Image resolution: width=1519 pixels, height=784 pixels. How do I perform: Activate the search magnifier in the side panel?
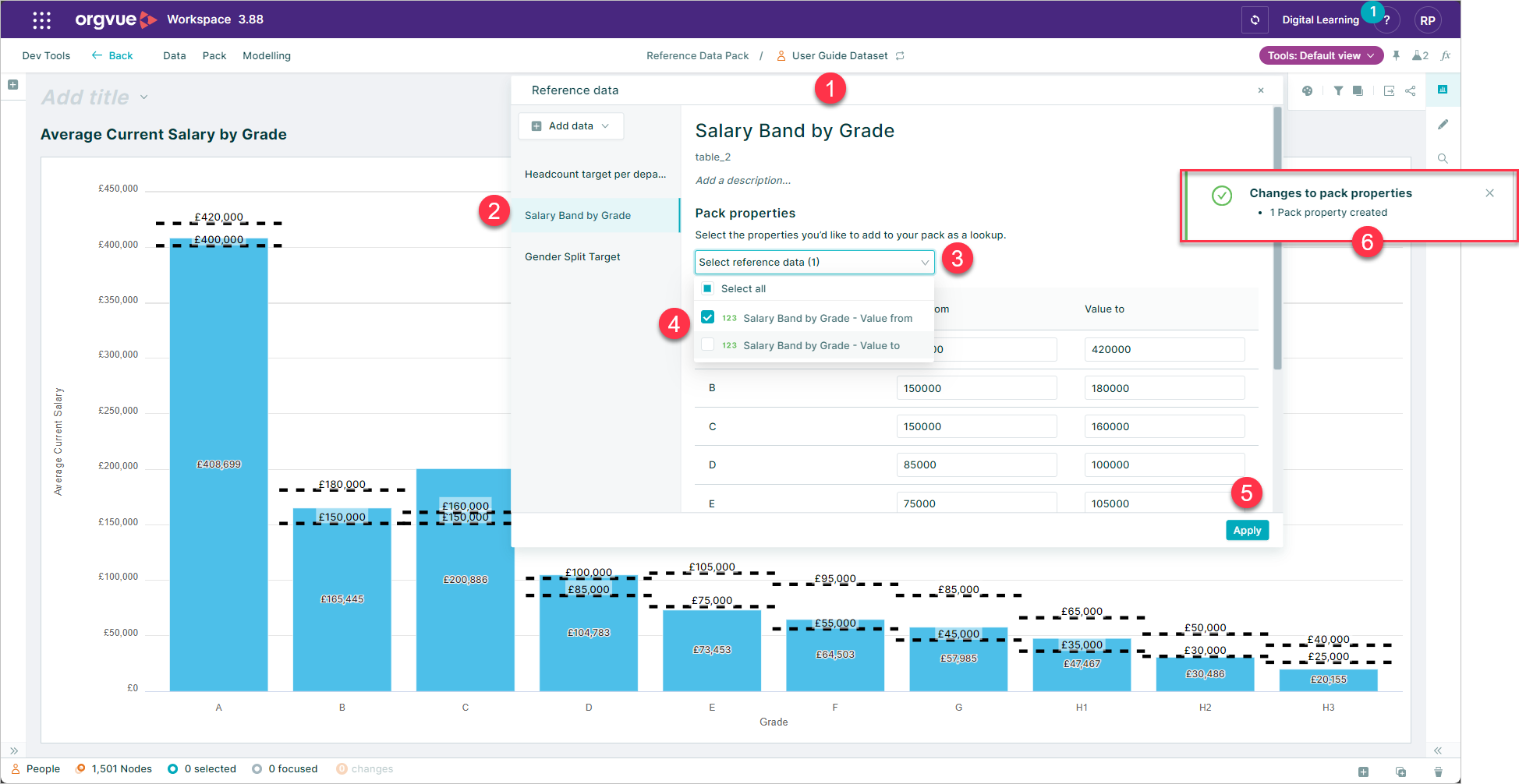[1443, 158]
